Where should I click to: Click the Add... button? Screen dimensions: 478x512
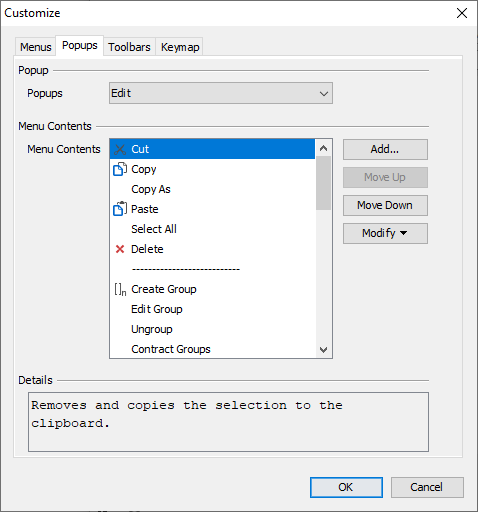[385, 149]
